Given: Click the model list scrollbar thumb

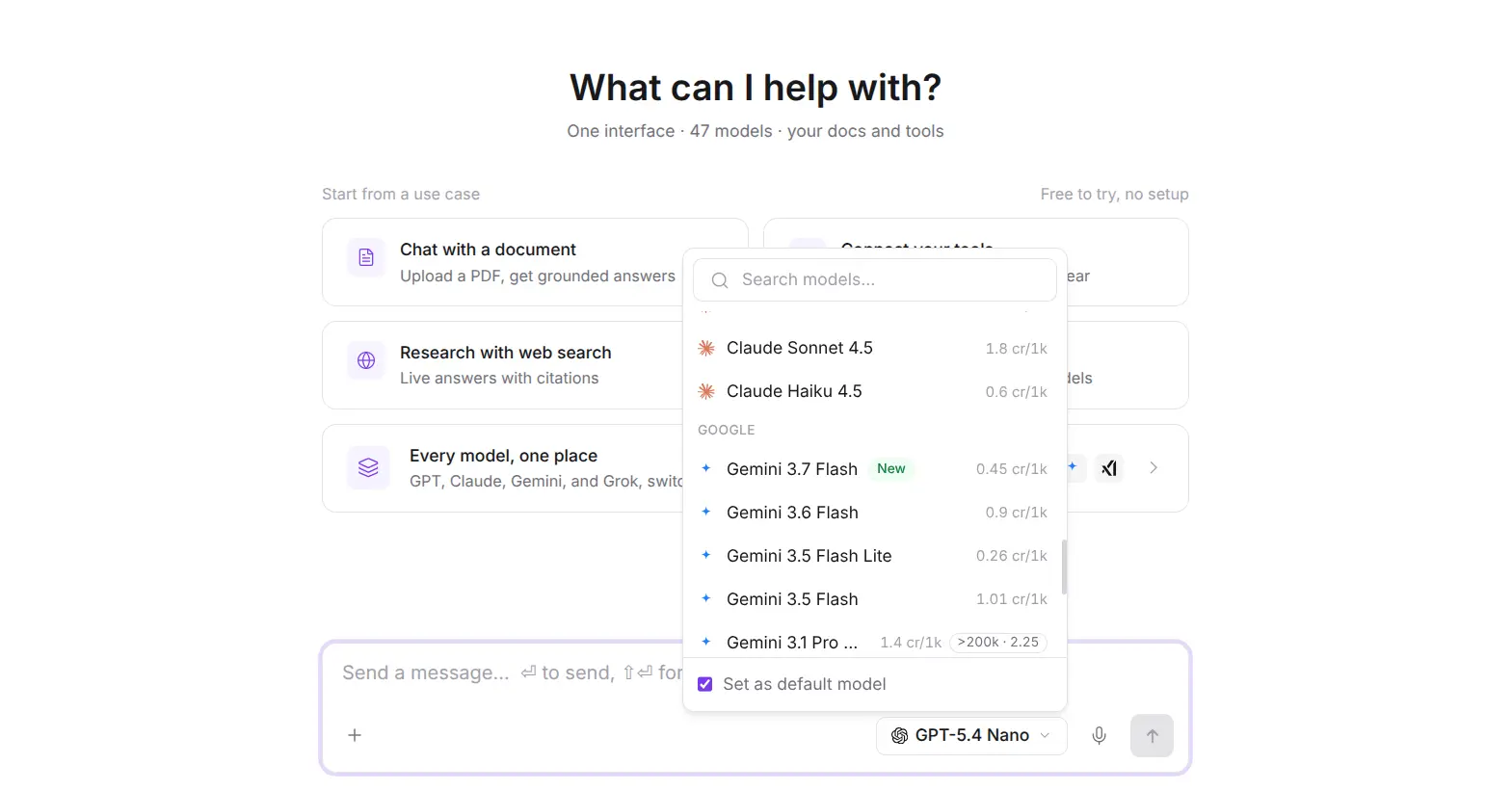Looking at the screenshot, I should (x=1064, y=567).
